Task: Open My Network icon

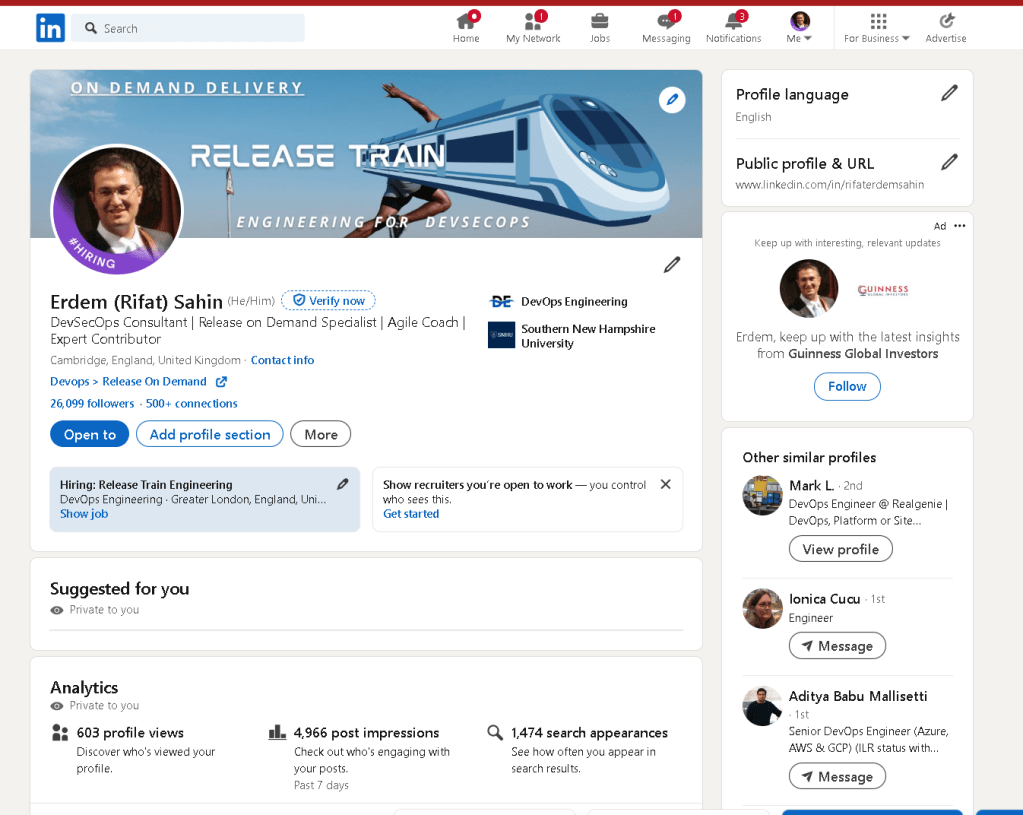Action: (533, 22)
